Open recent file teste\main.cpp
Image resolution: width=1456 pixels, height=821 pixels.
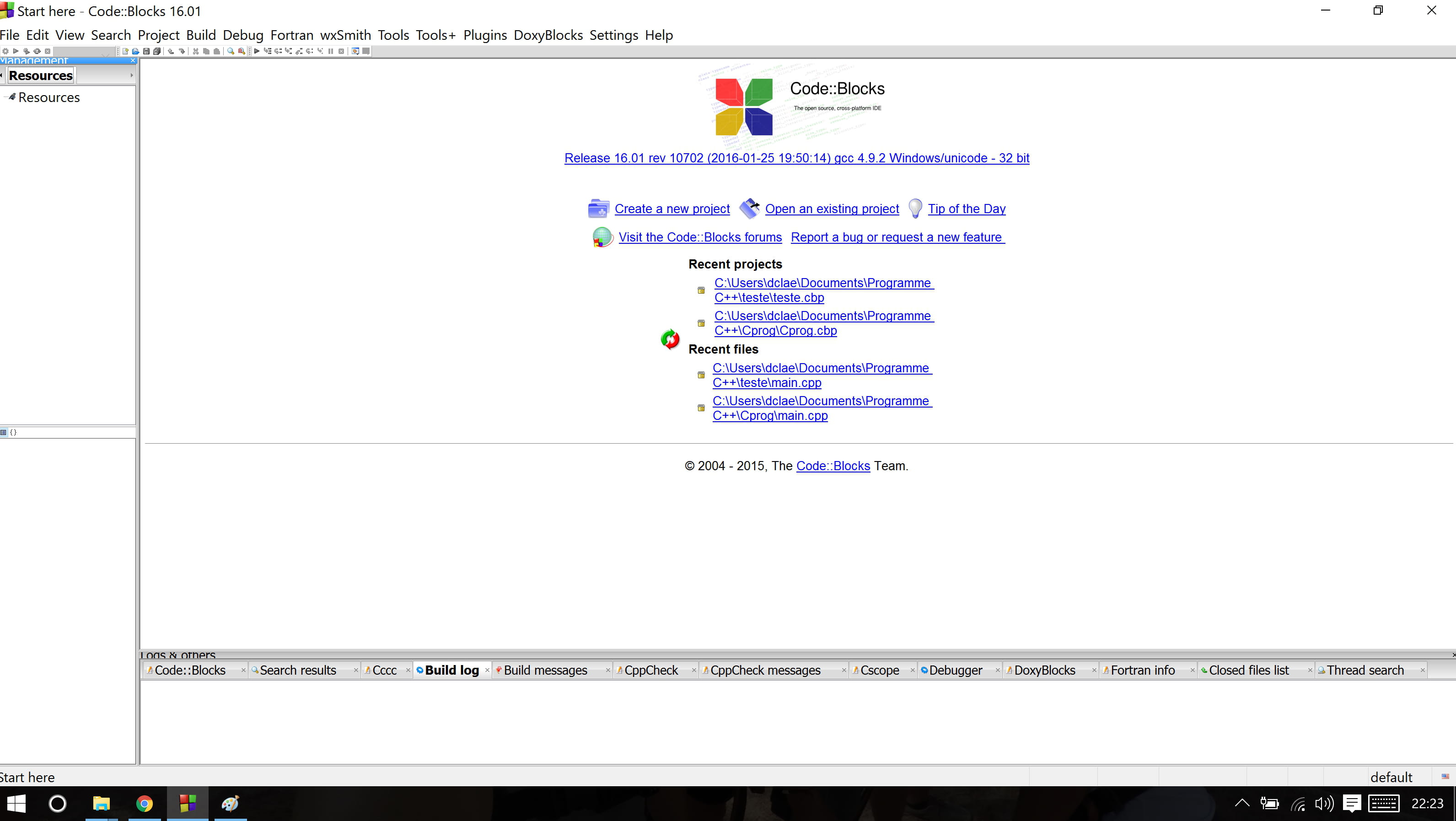pyautogui.click(x=822, y=375)
